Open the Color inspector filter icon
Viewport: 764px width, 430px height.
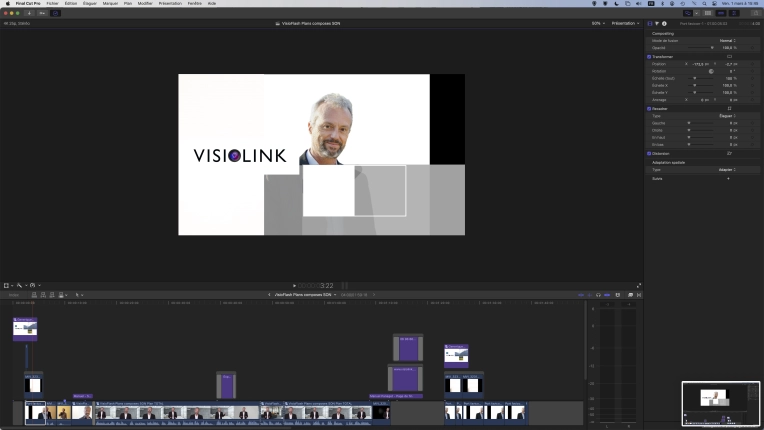657,23
